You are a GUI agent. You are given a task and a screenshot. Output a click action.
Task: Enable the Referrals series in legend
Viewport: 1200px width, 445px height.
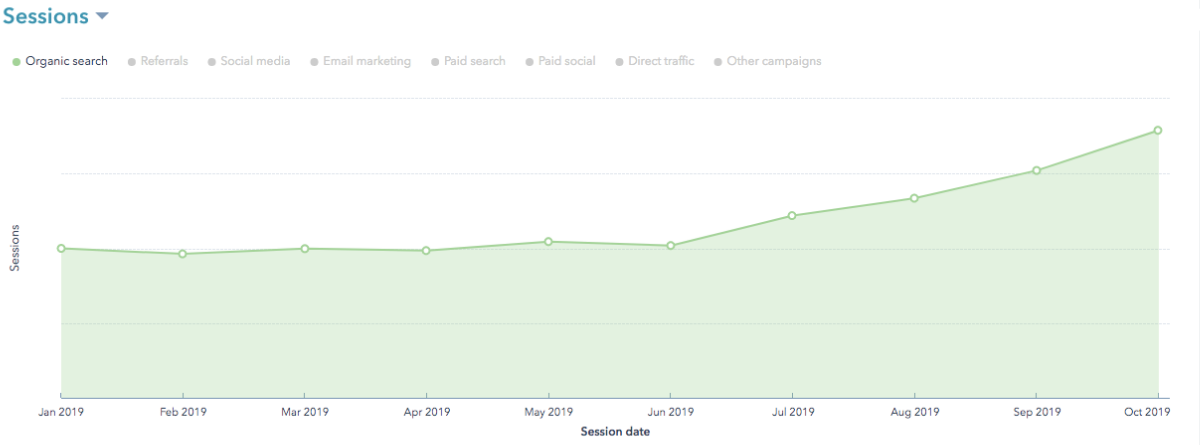point(165,61)
